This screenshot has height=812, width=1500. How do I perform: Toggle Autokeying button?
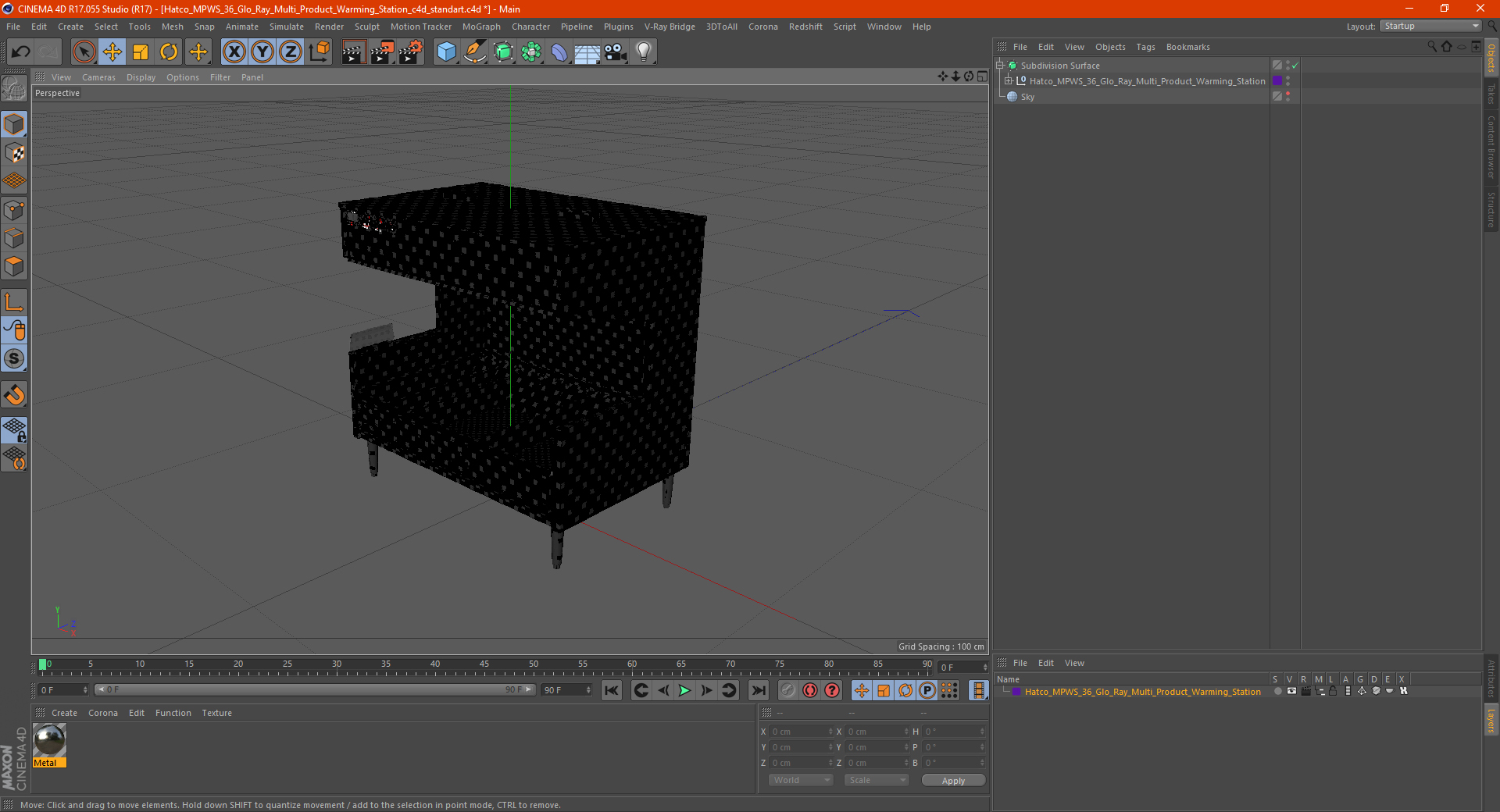pyautogui.click(x=810, y=690)
